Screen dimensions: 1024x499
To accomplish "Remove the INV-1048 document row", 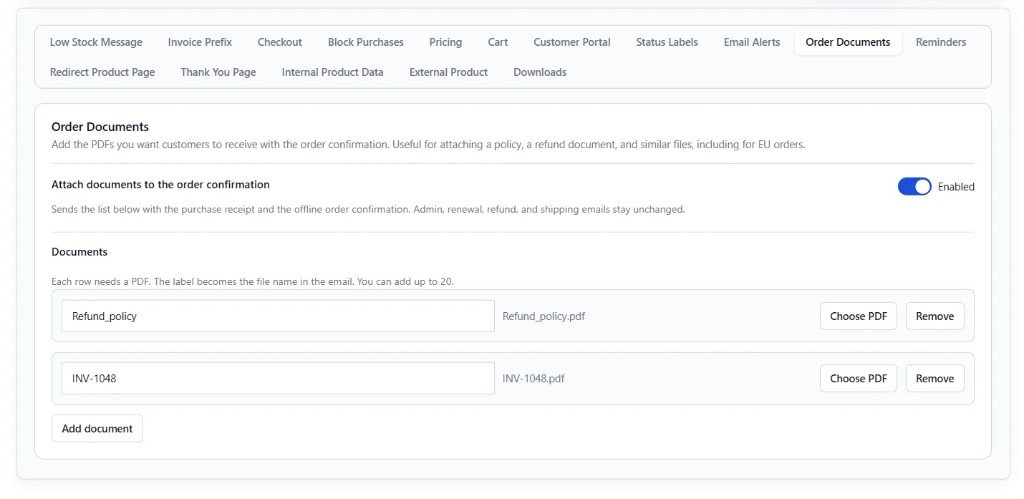I will (x=935, y=378).
